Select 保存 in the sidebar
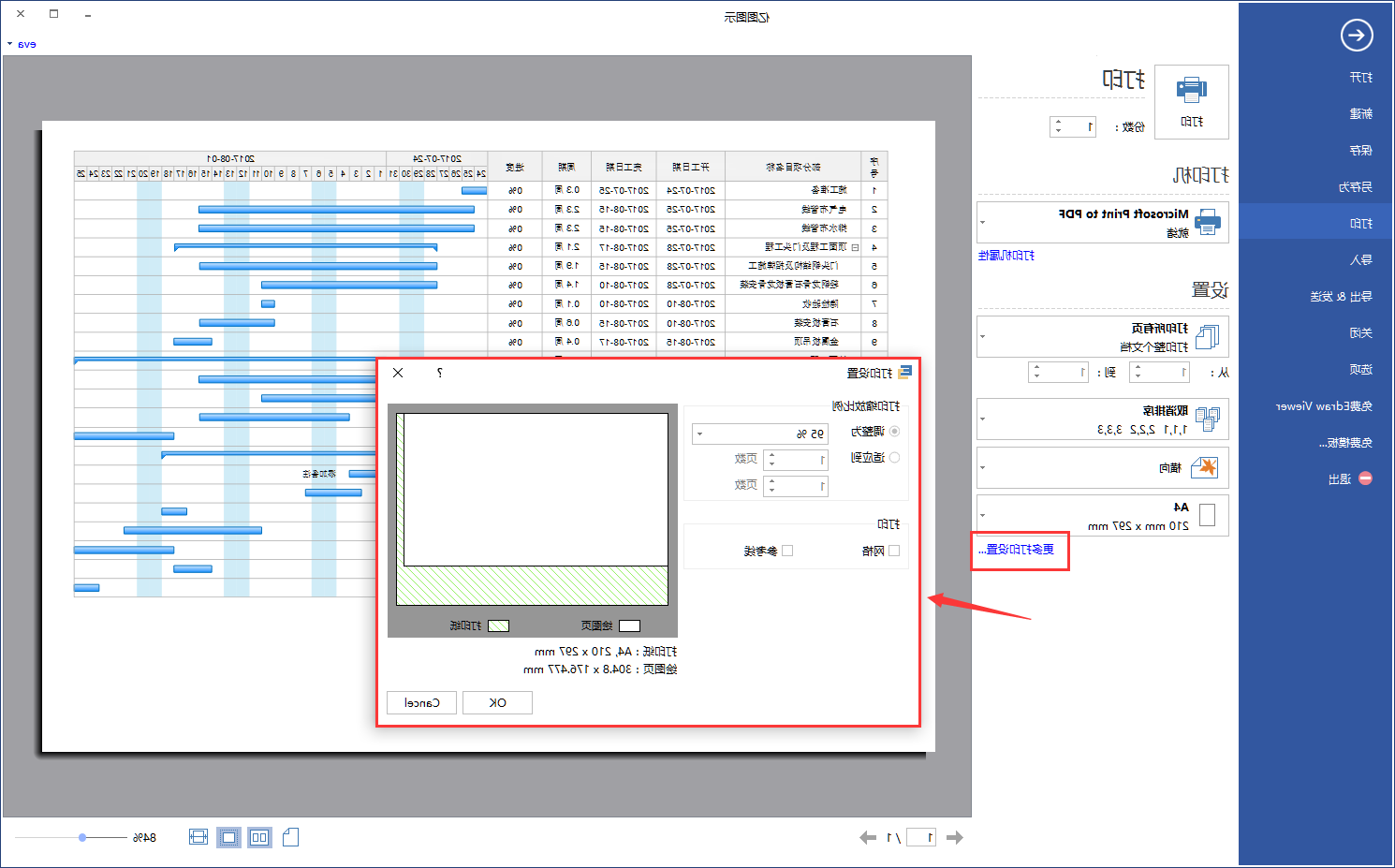This screenshot has height=868, width=1395. click(x=1361, y=150)
